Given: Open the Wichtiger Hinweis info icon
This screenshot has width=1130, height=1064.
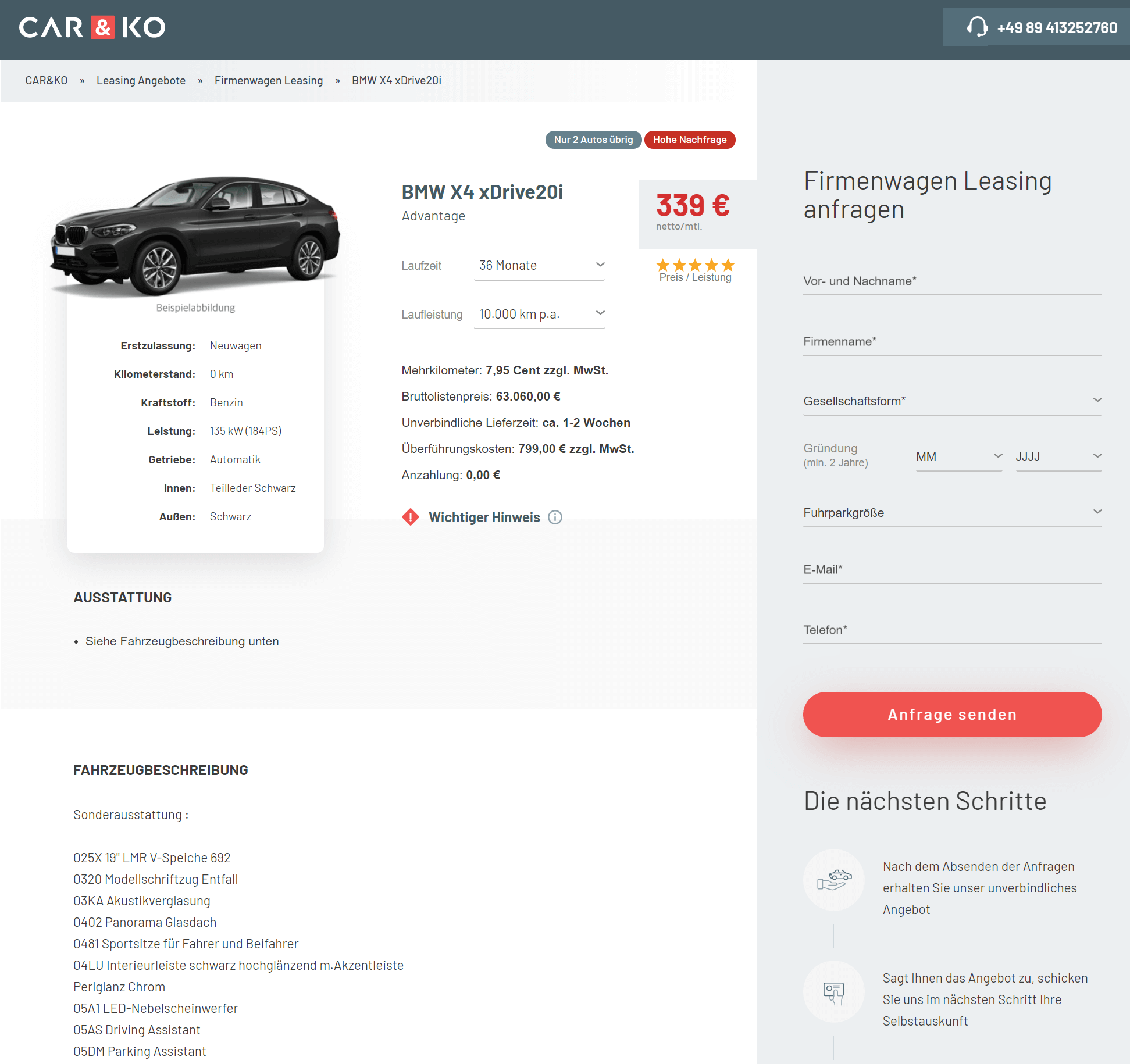Looking at the screenshot, I should [555, 517].
